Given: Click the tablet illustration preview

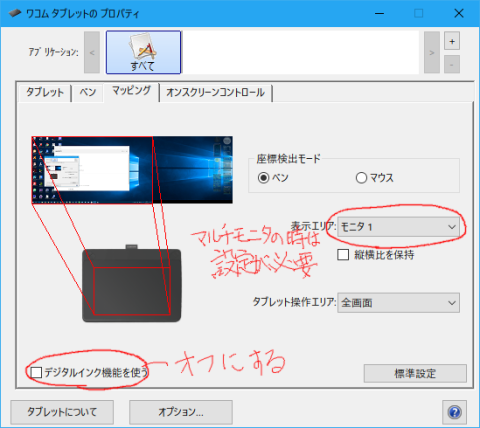Looking at the screenshot, I should point(132,284).
